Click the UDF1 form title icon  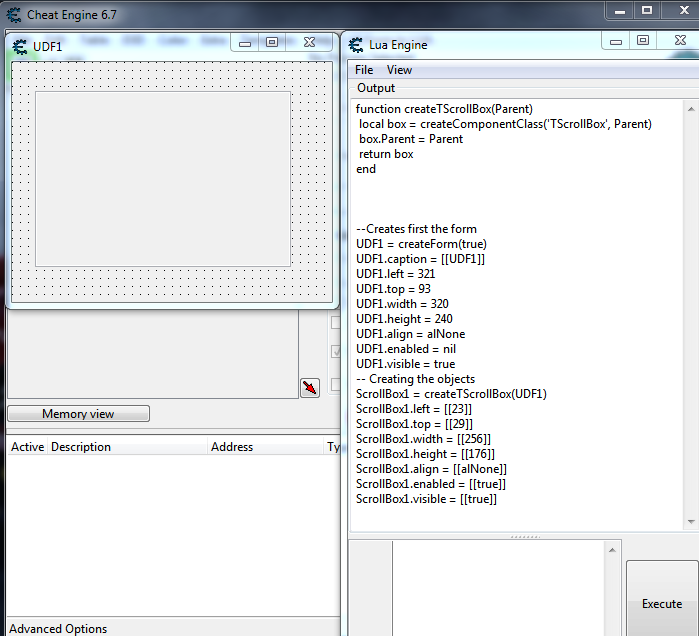(x=19, y=46)
